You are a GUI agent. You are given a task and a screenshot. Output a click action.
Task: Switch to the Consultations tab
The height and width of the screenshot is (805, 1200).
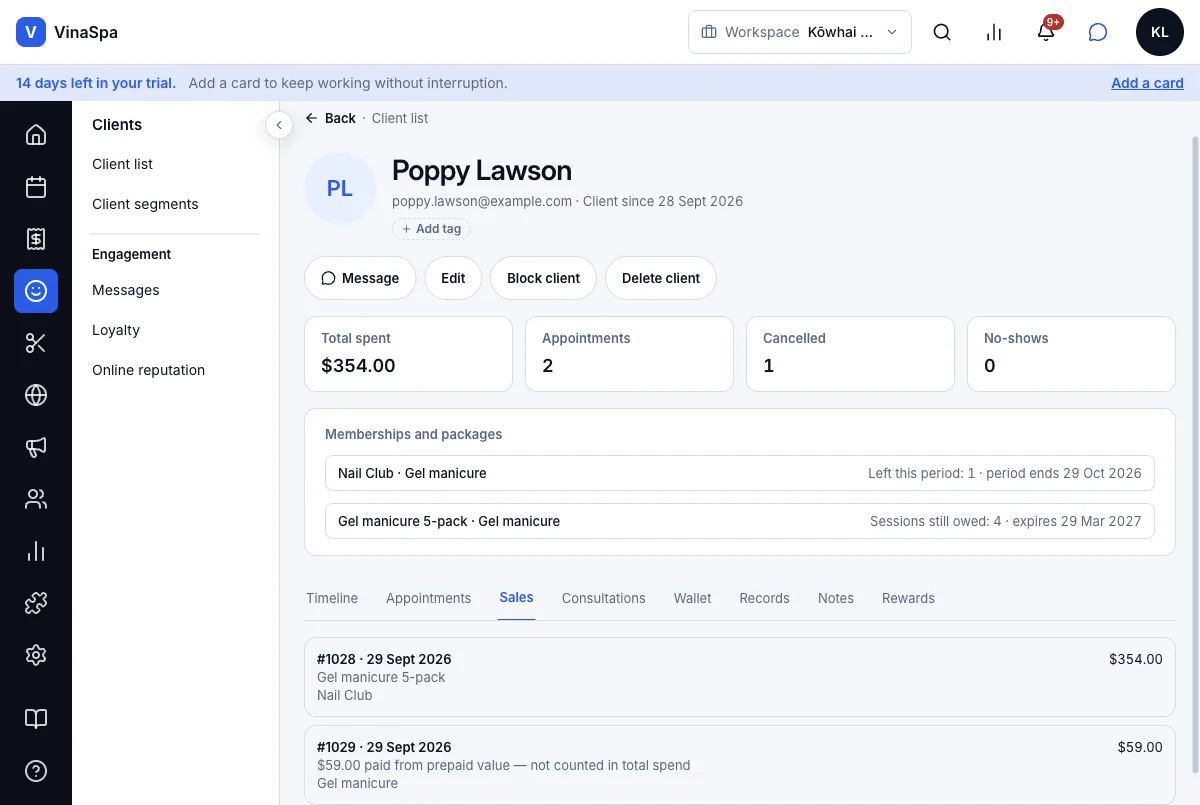click(604, 598)
